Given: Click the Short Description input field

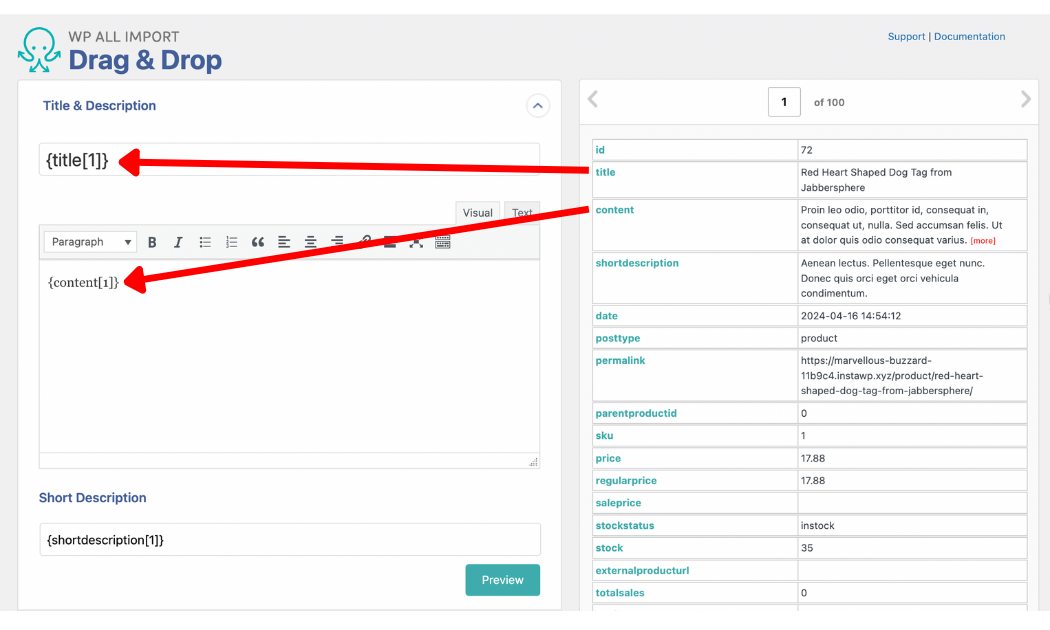Looking at the screenshot, I should [290, 540].
